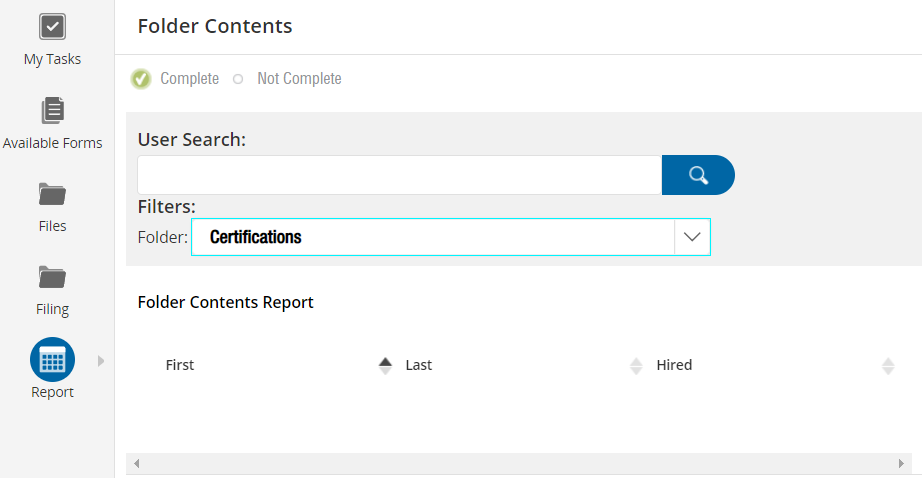Click in the User Search text field
This screenshot has height=478, width=922.
pyautogui.click(x=399, y=175)
